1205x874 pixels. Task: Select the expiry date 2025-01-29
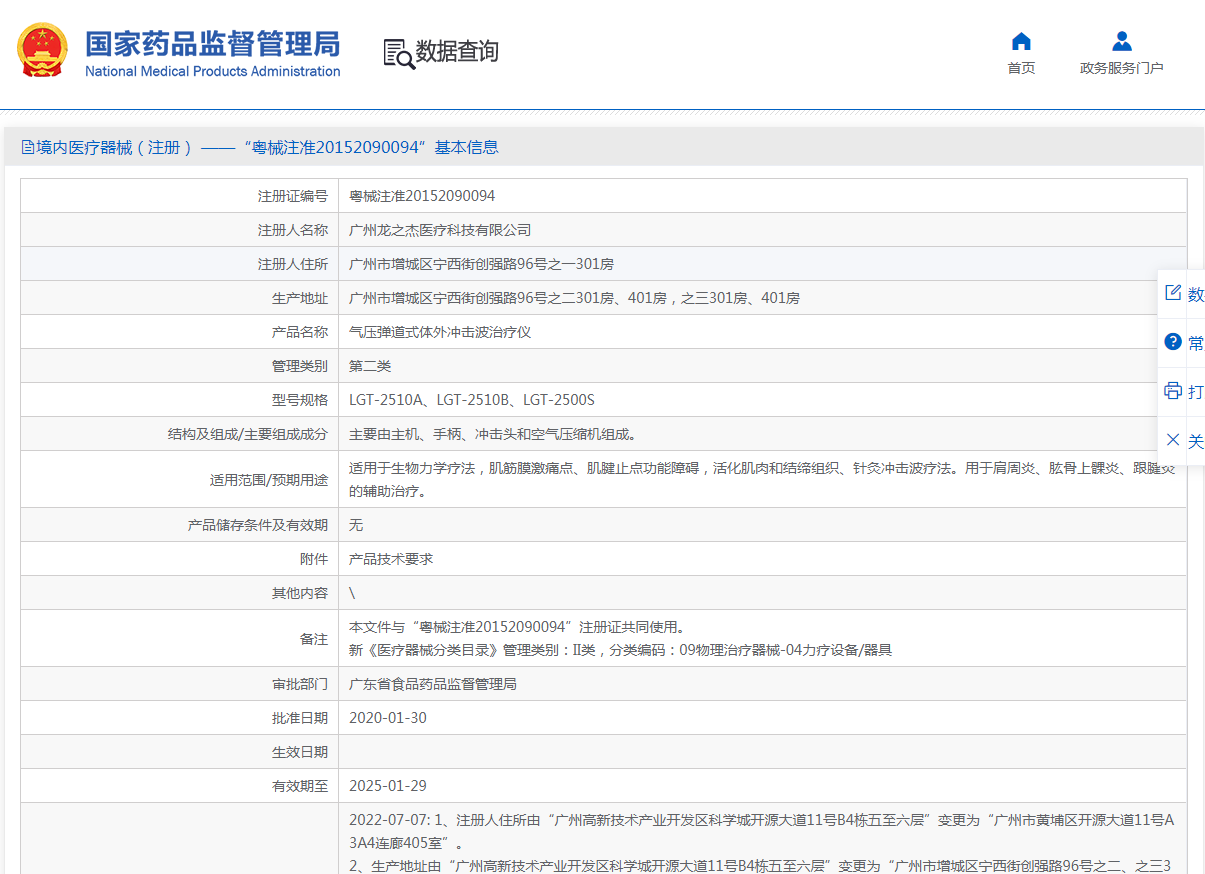[388, 786]
